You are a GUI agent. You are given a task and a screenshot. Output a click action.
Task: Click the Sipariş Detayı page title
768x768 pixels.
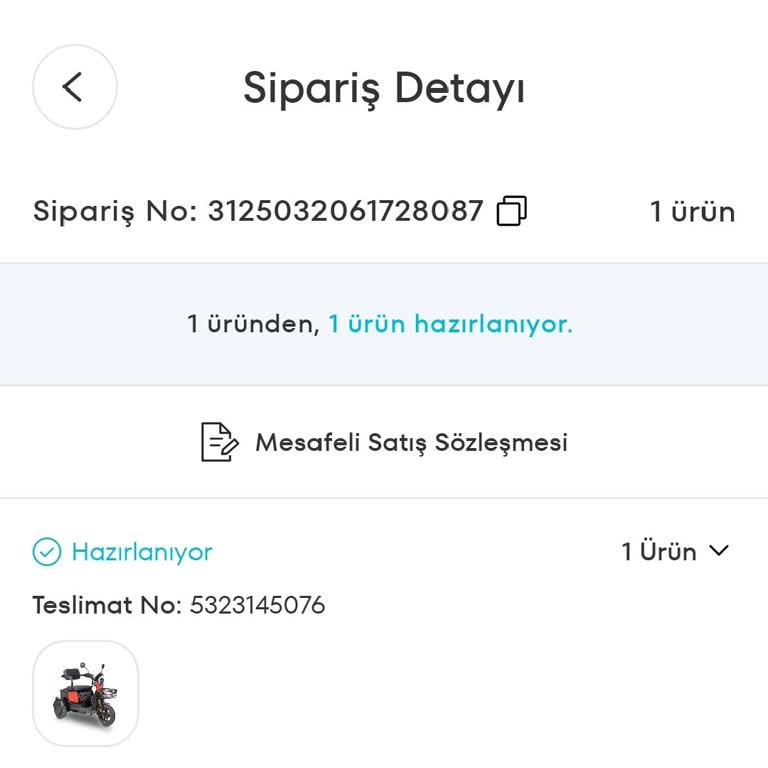384,88
